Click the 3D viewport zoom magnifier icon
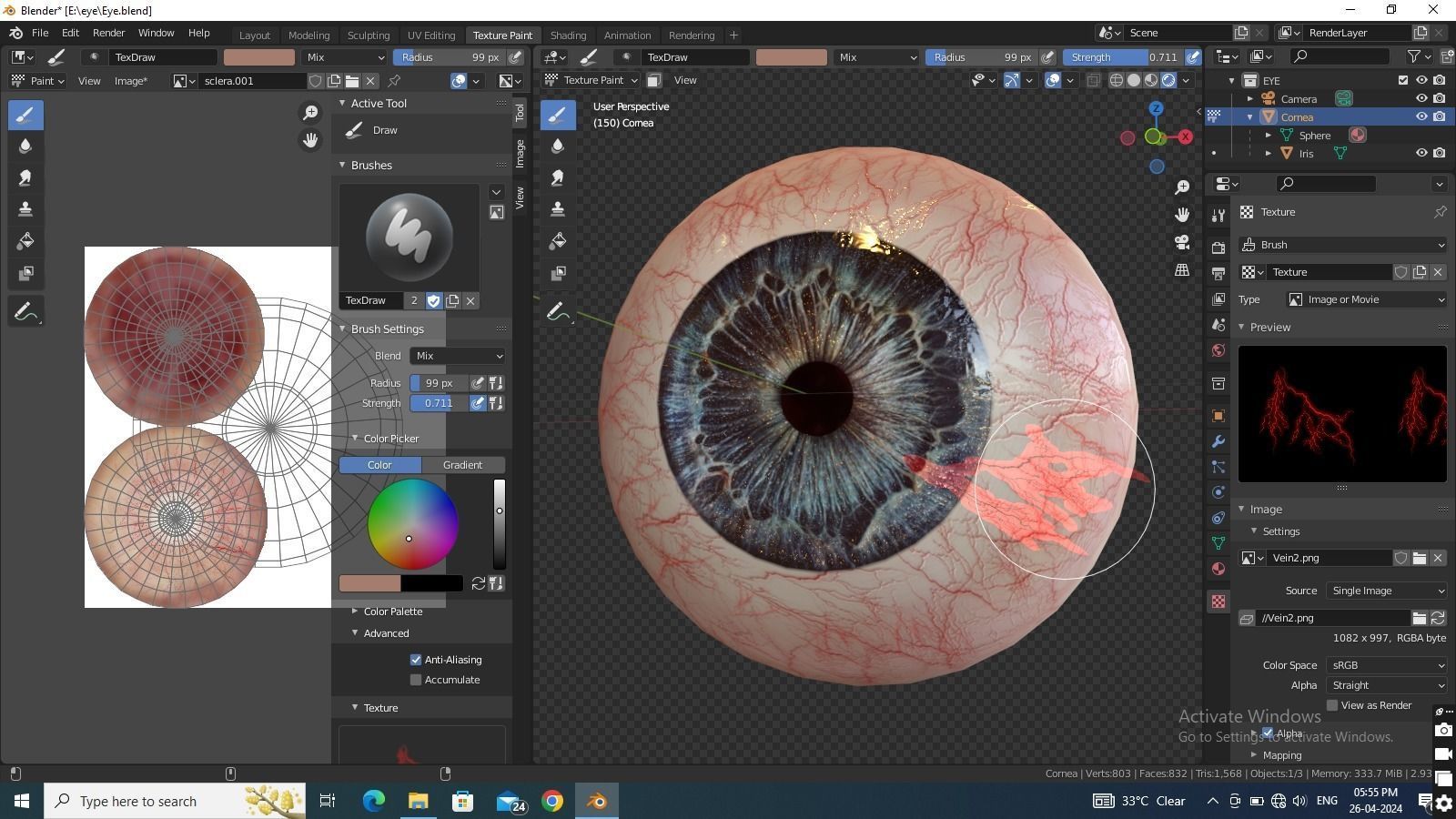Image resolution: width=1456 pixels, height=819 pixels. (1182, 187)
